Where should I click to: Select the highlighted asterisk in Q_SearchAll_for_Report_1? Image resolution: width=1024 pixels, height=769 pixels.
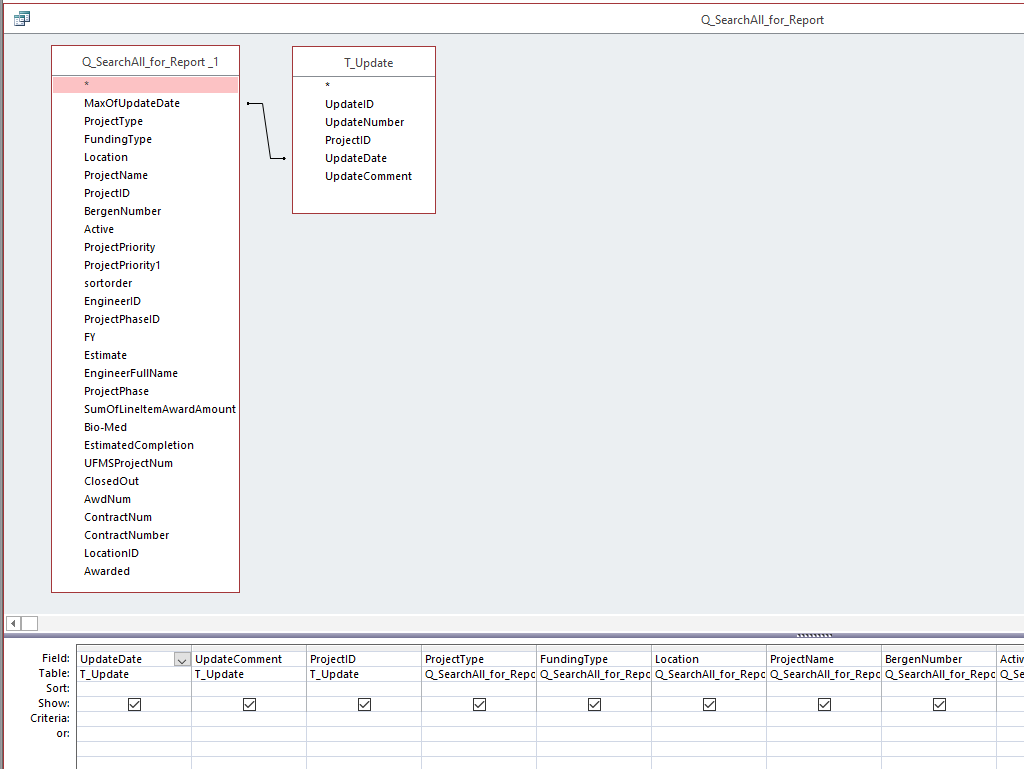point(145,85)
